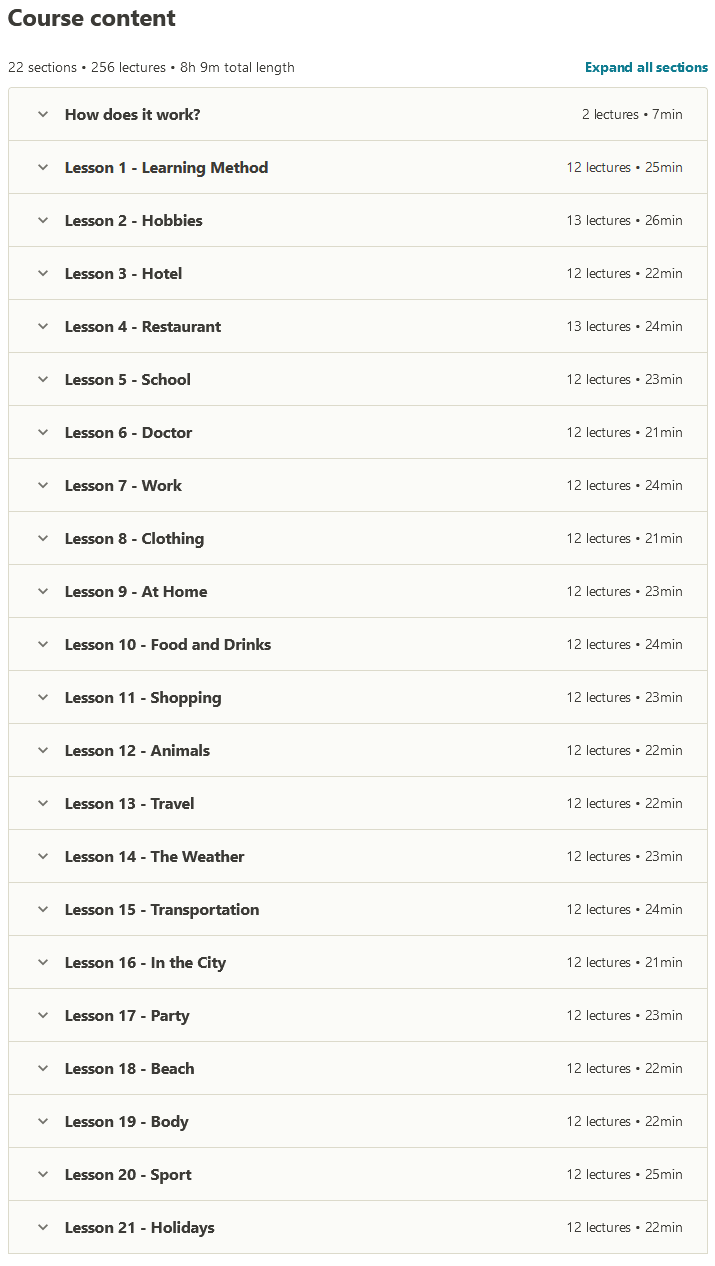This screenshot has width=715, height=1266.
Task: Click Expand all sections link
Action: [646, 68]
